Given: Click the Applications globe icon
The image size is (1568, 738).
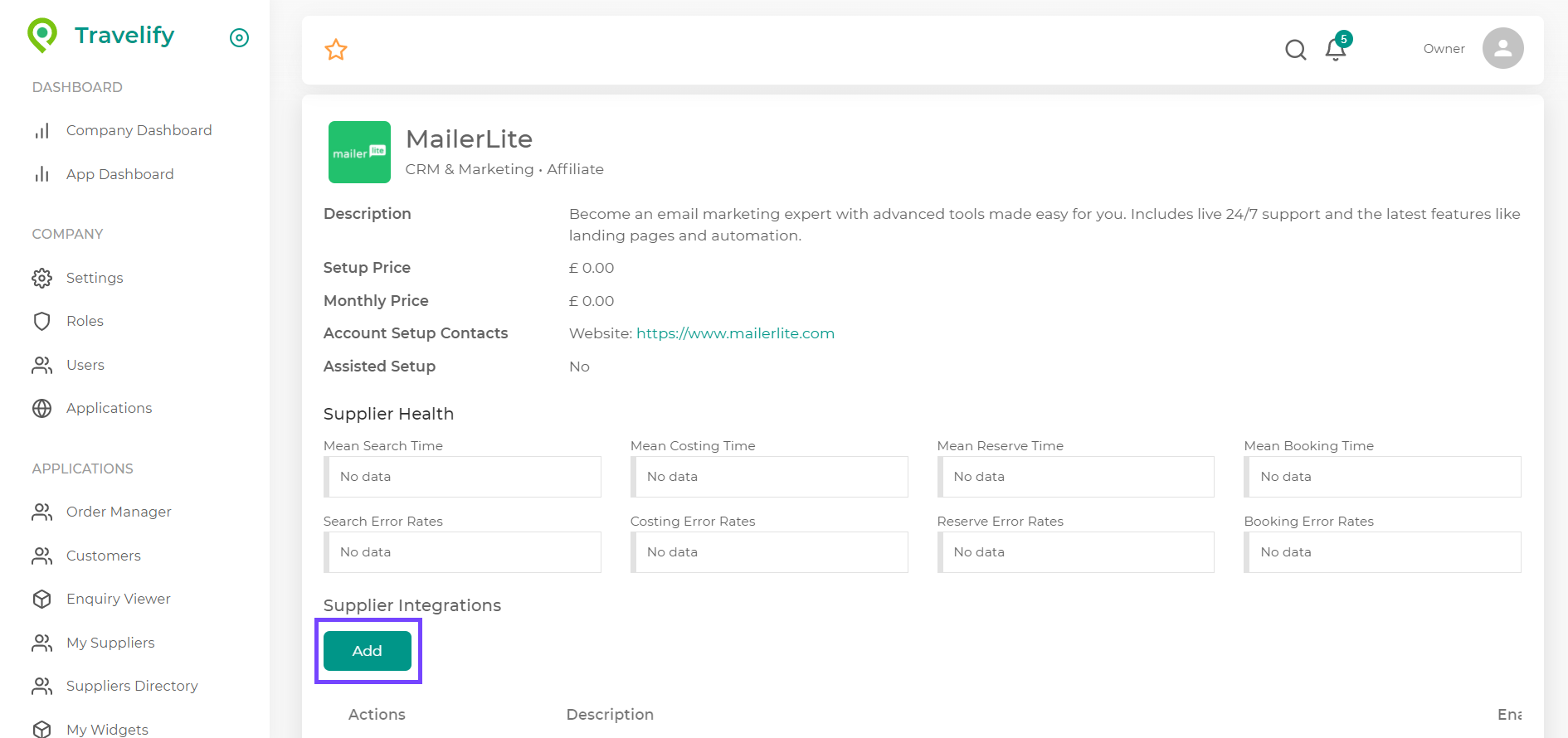Looking at the screenshot, I should pos(42,408).
